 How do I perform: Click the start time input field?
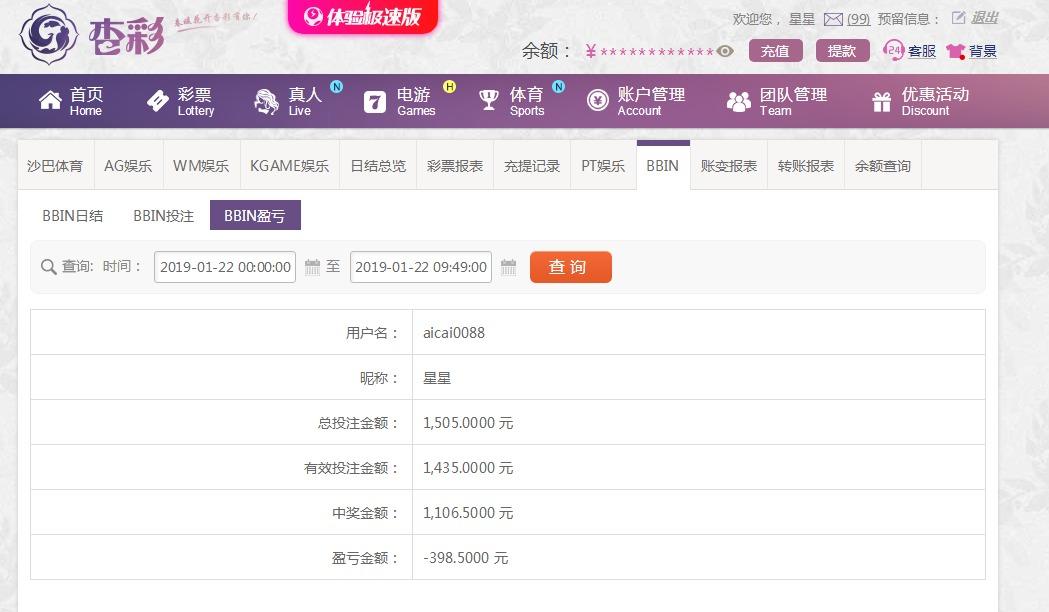point(225,267)
